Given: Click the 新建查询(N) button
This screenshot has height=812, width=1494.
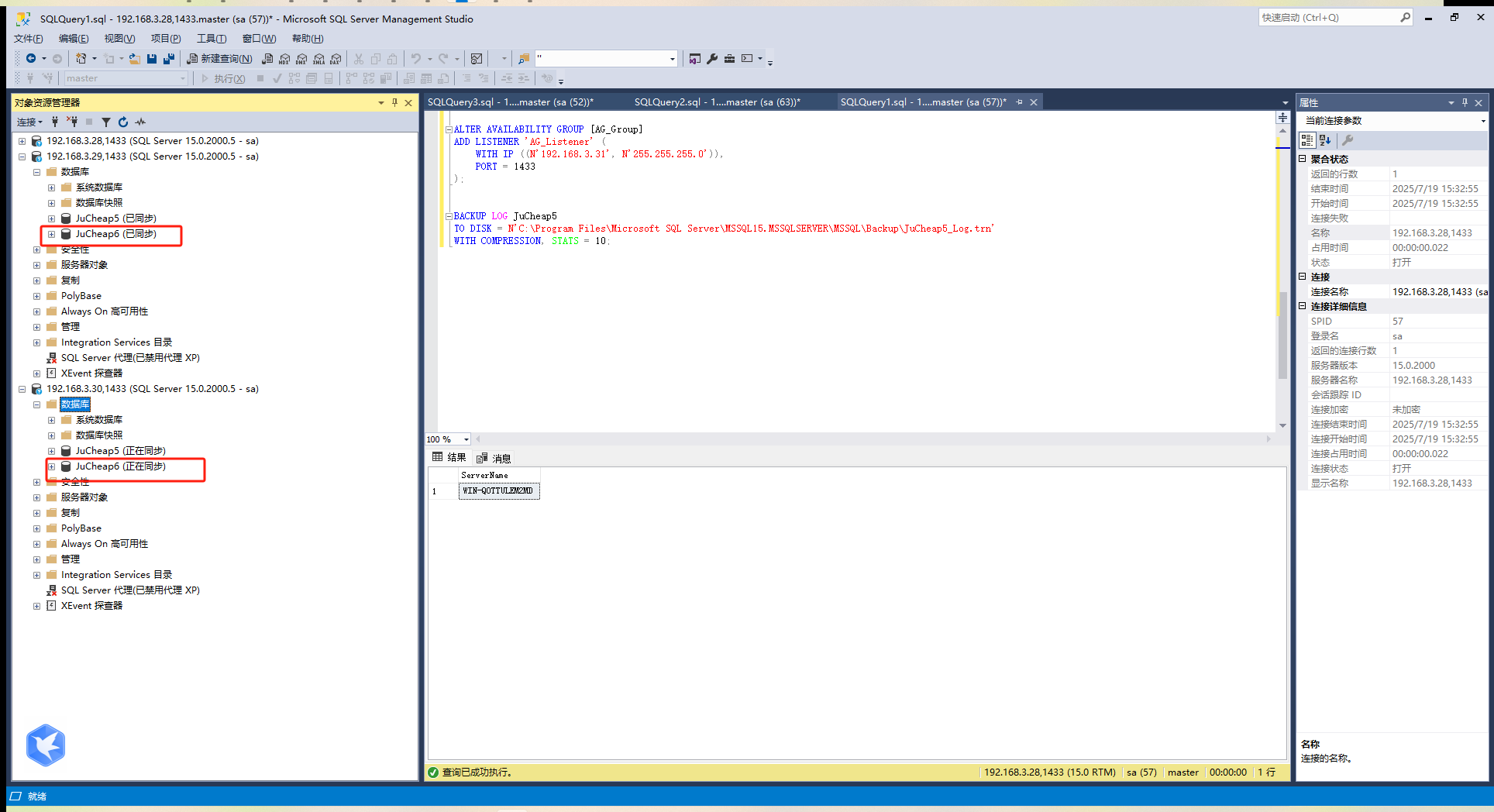Looking at the screenshot, I should point(219,58).
